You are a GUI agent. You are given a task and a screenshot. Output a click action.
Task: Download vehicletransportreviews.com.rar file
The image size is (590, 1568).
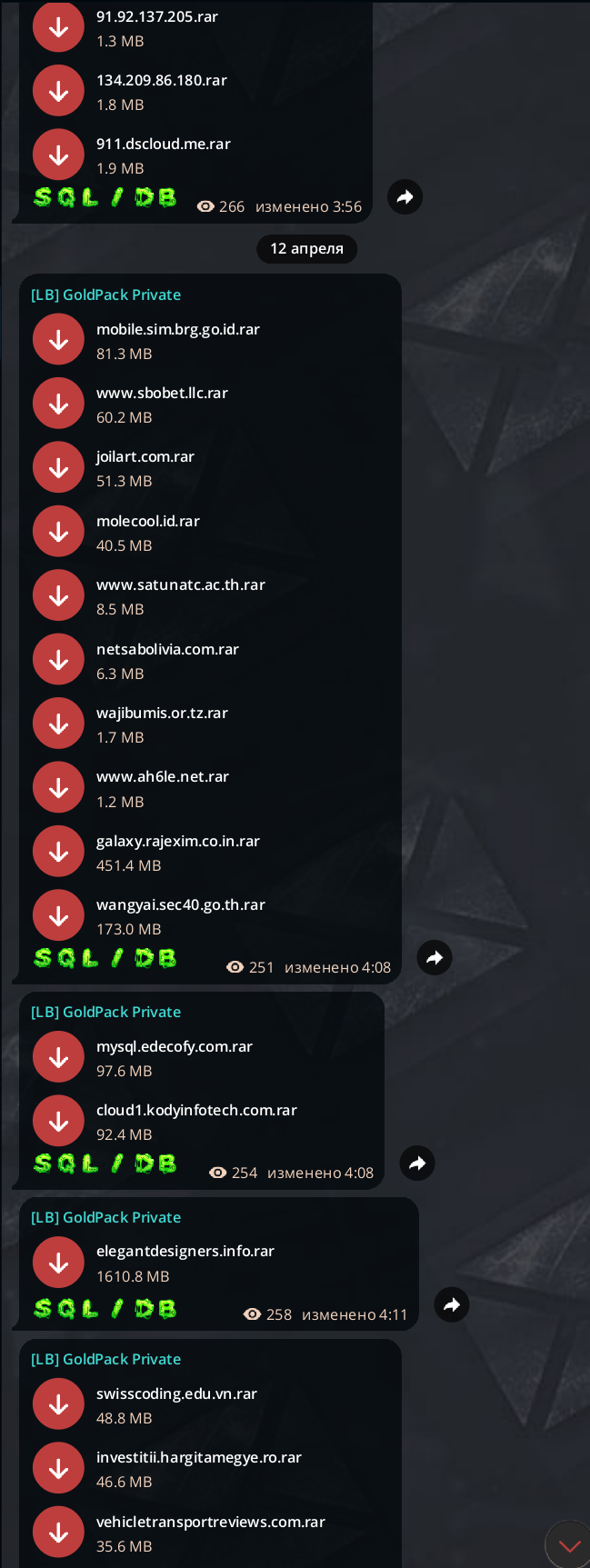tap(59, 1532)
